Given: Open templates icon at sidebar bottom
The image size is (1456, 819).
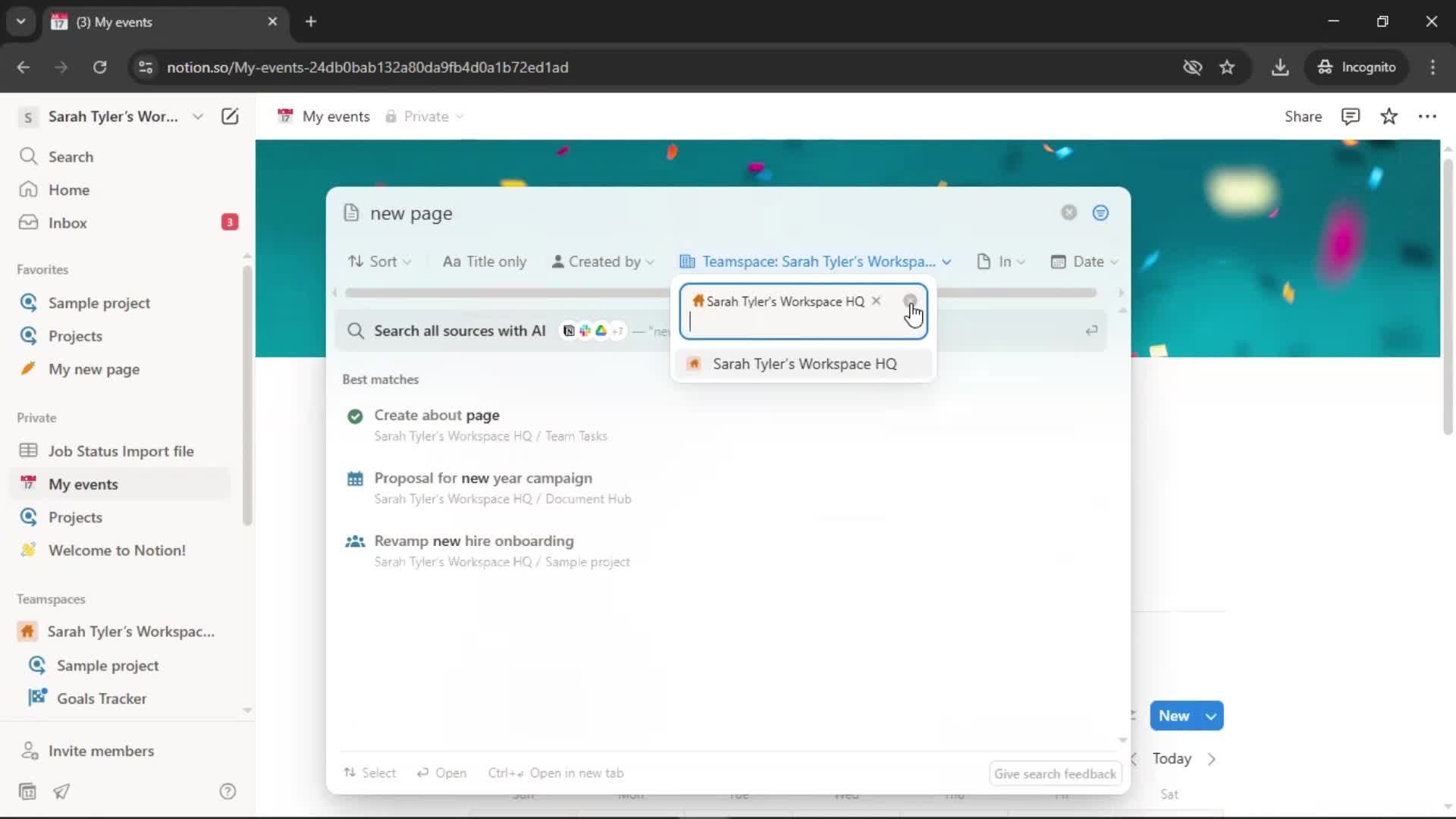Looking at the screenshot, I should pyautogui.click(x=27, y=792).
